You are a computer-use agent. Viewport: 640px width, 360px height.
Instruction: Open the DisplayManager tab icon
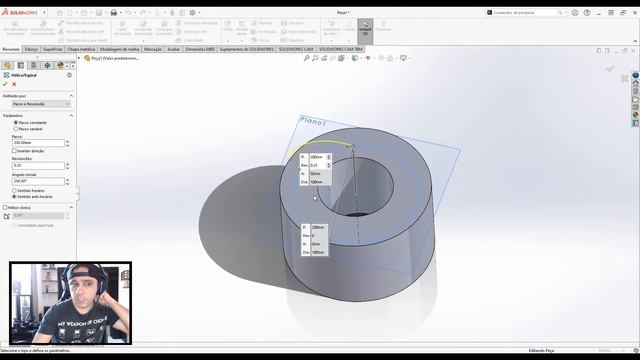point(60,65)
